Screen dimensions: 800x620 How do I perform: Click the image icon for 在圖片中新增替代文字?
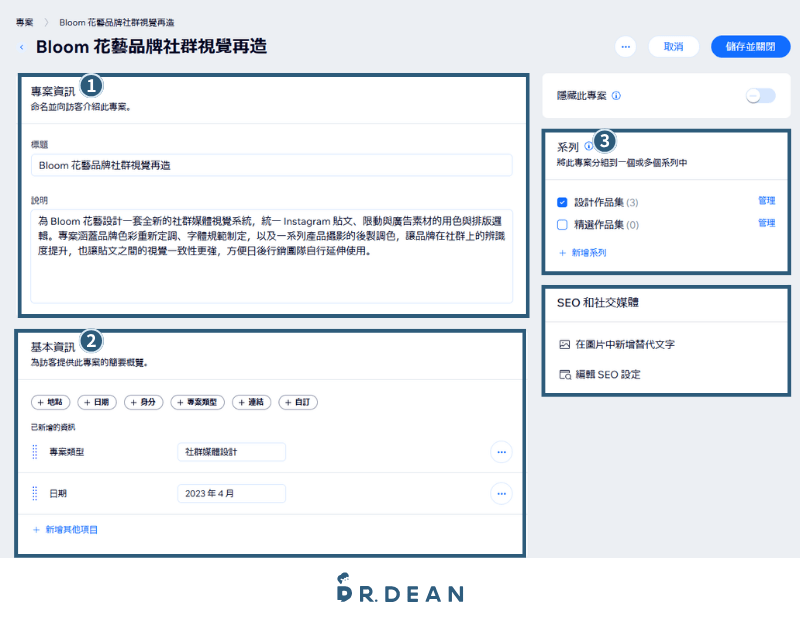pos(564,345)
